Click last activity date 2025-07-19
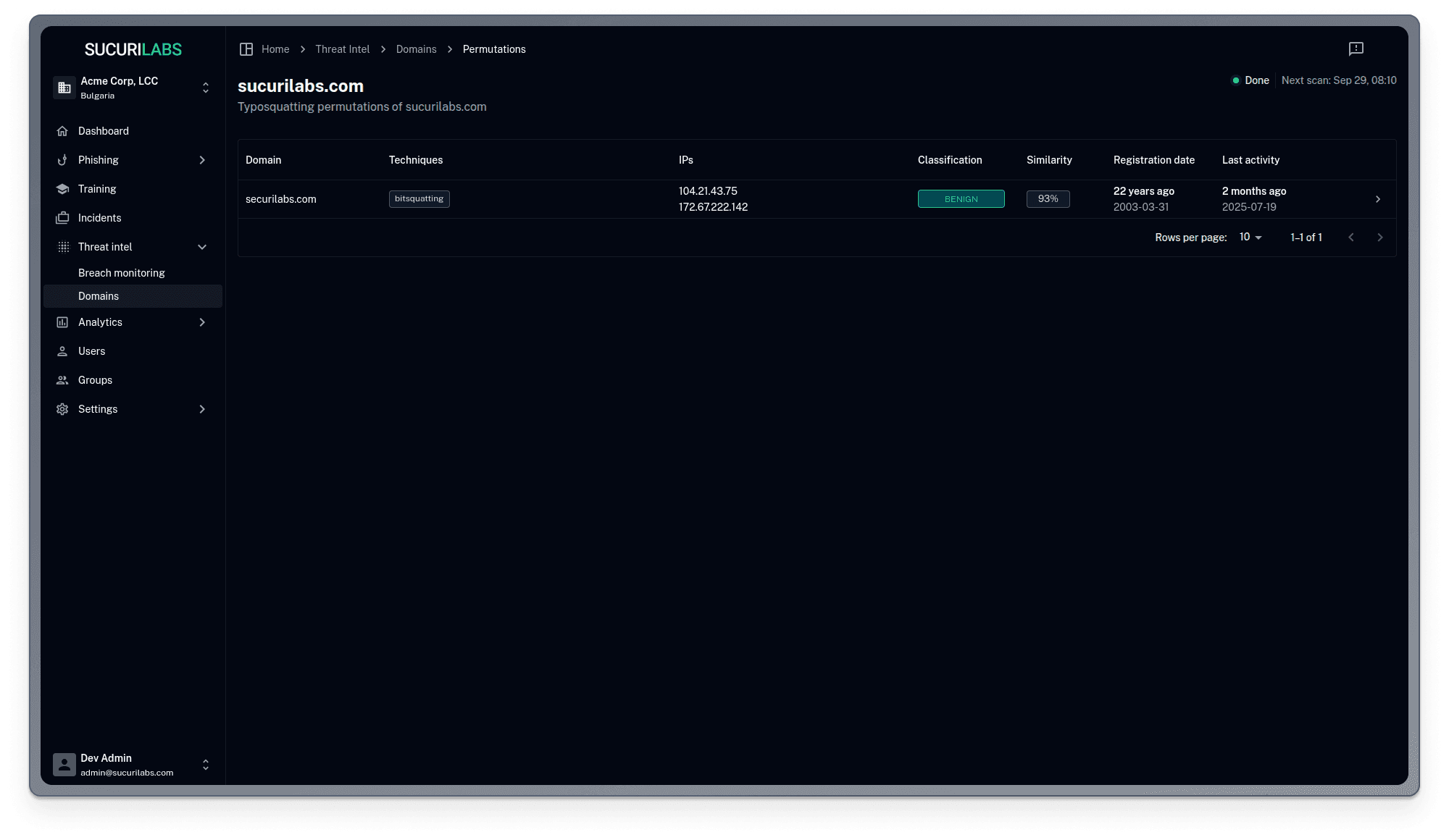This screenshot has width=1449, height=840. (1249, 207)
